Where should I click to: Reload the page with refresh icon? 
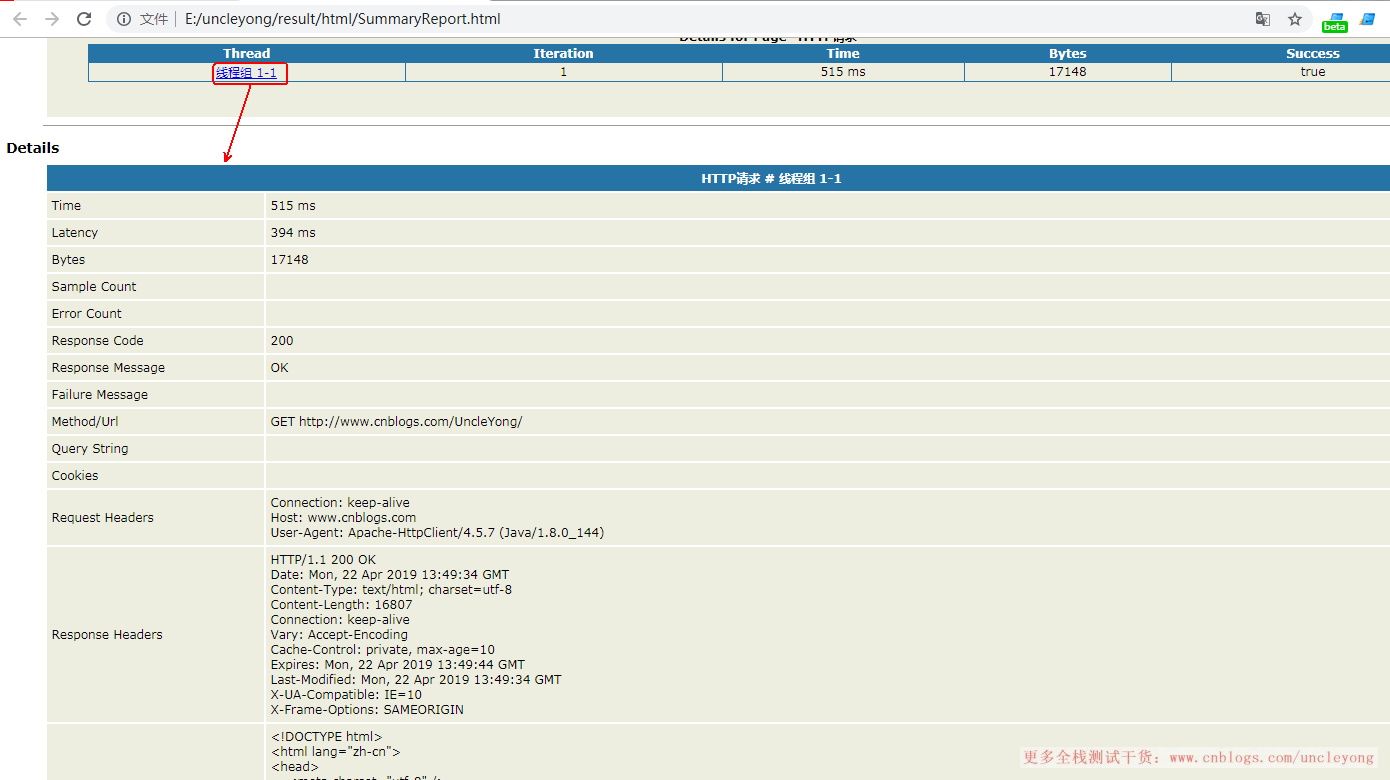click(84, 19)
